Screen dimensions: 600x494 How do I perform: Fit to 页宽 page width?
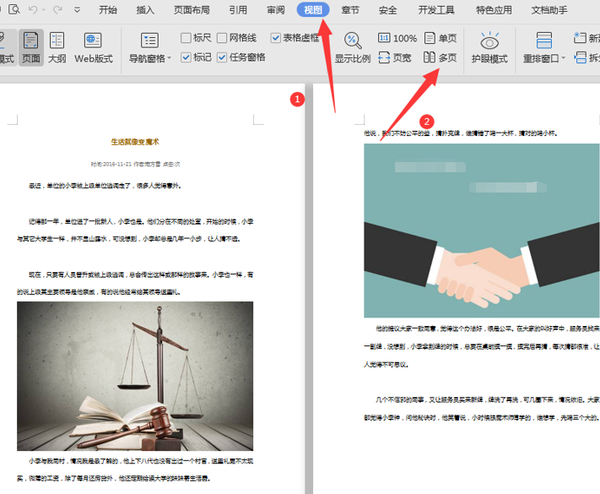coord(395,58)
